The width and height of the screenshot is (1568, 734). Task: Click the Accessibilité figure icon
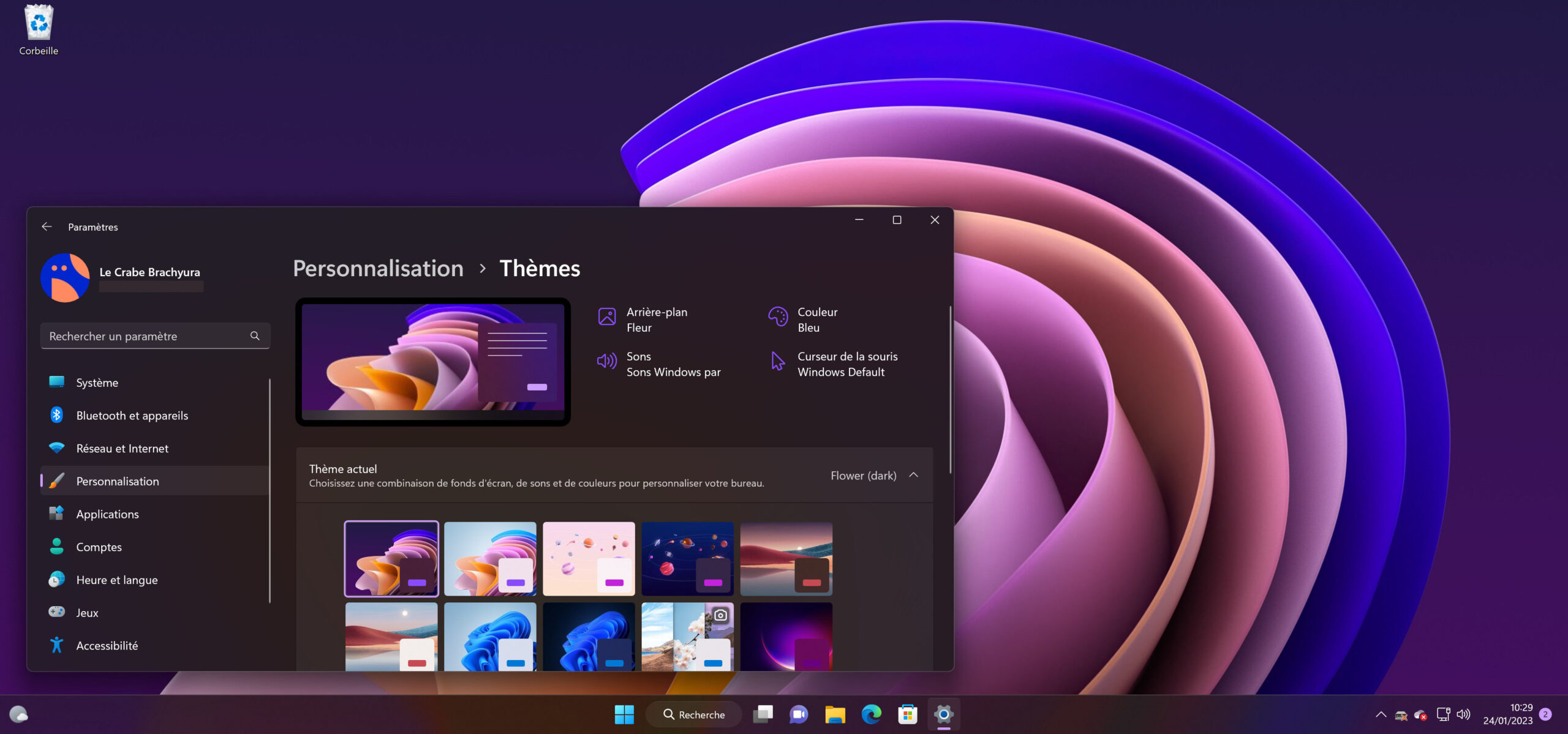click(x=57, y=645)
